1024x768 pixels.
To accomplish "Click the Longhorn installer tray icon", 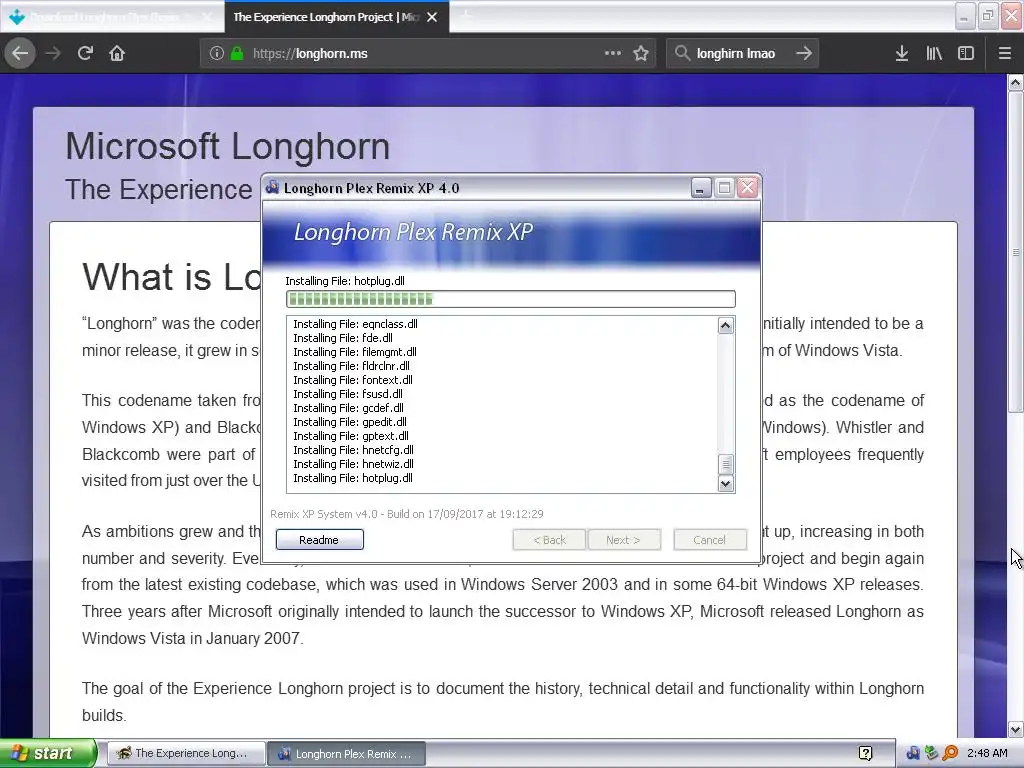I will tap(912, 753).
